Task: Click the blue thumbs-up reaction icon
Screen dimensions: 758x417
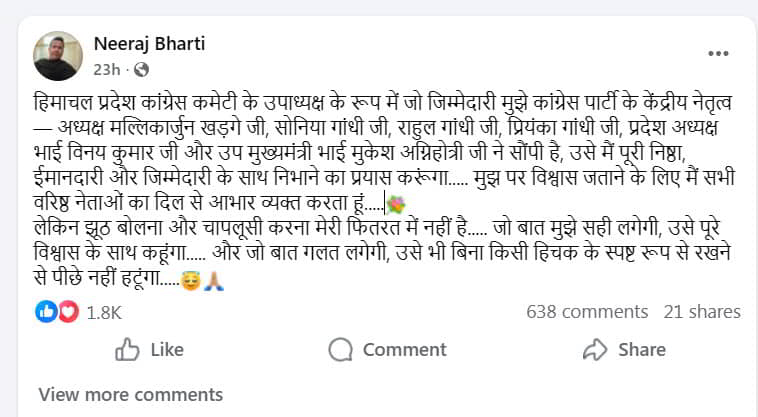Action: pos(47,312)
